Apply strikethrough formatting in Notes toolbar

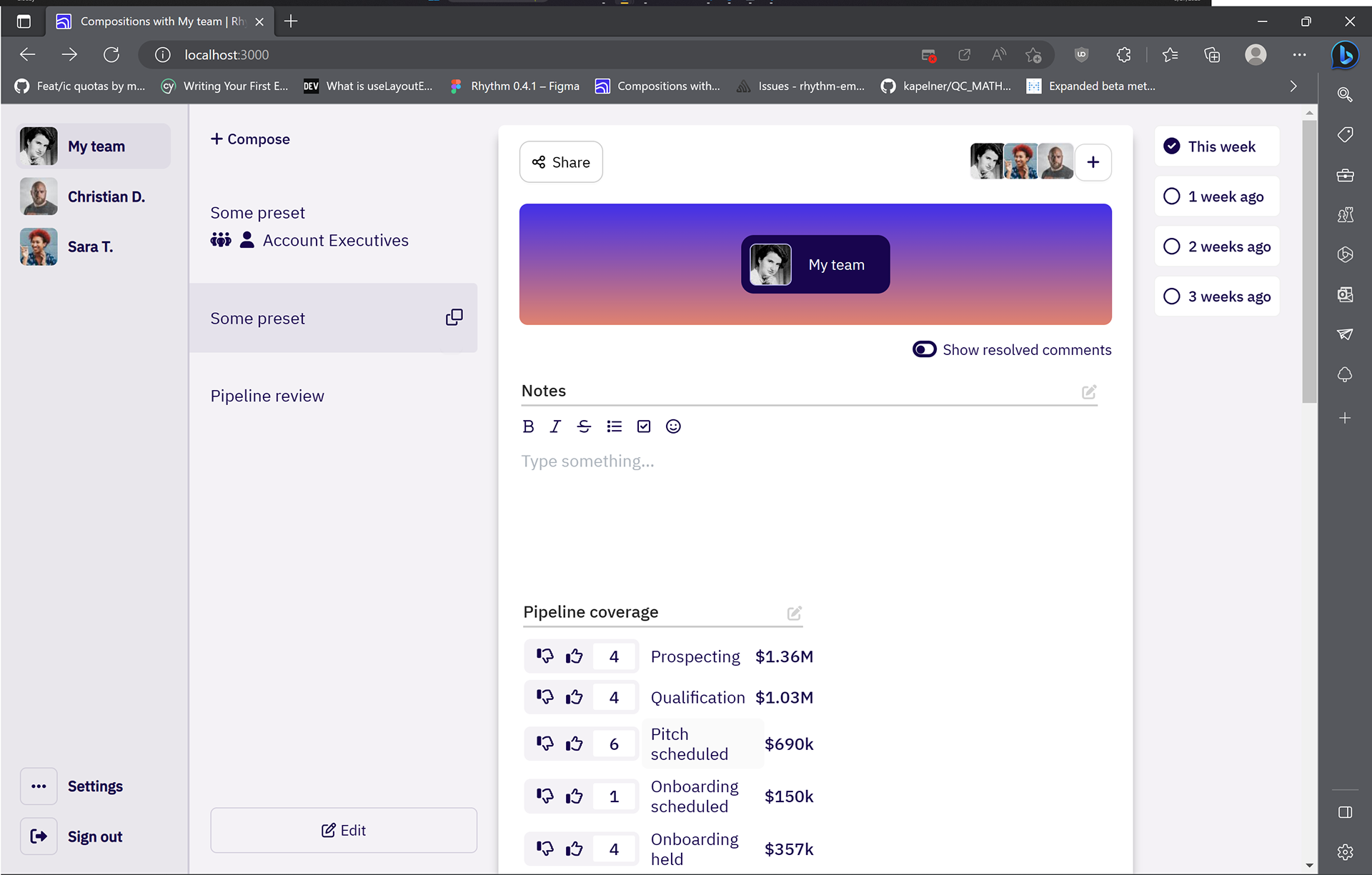point(584,426)
